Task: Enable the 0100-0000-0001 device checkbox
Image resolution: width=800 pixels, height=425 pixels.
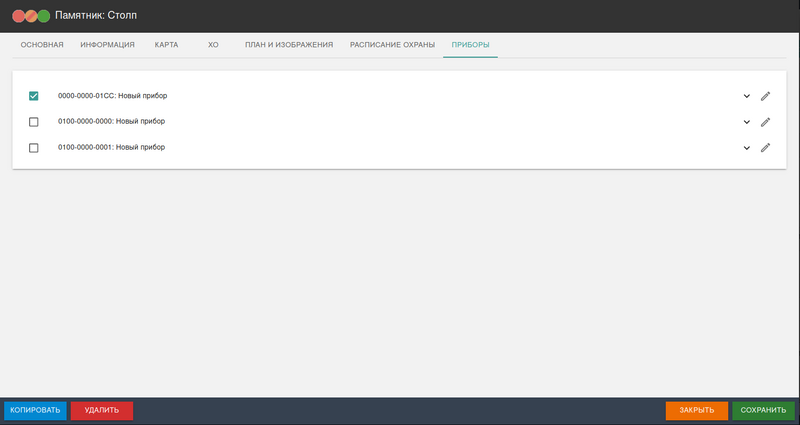Action: (34, 147)
